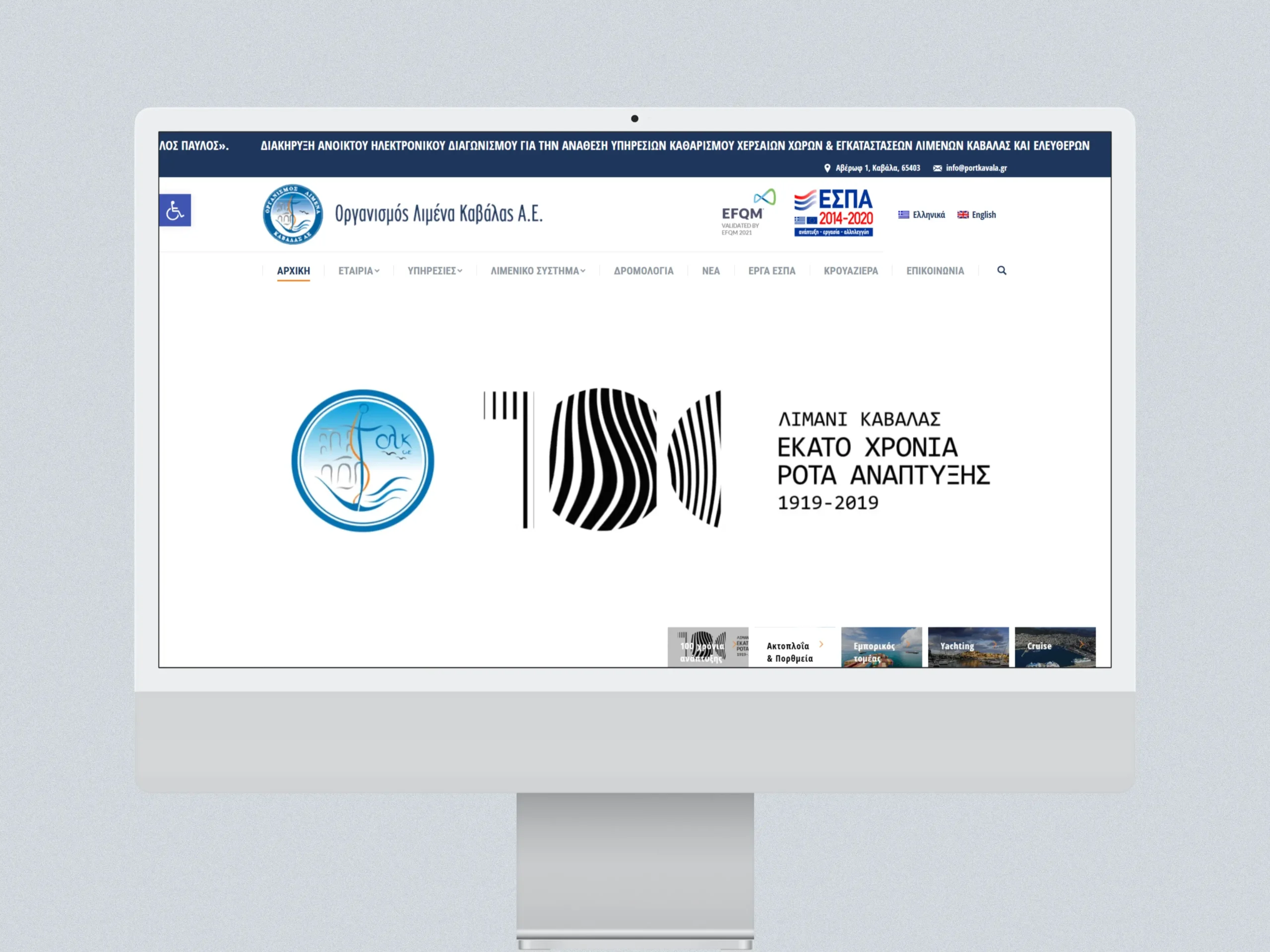Expand the ΛΙΜΕΝΙΚΟ ΣΥΣΤΗΜΑ dropdown menu

[537, 271]
